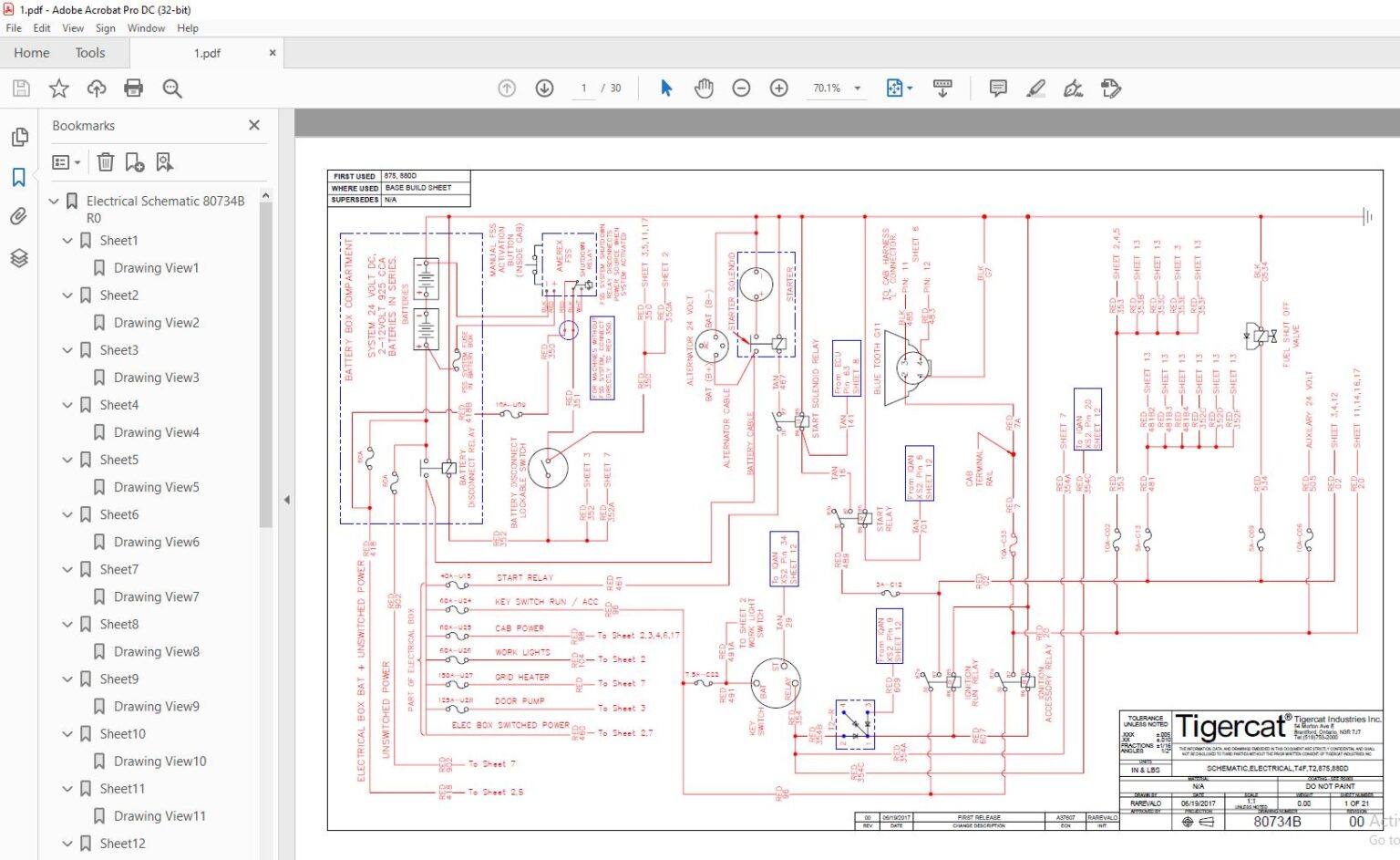Select the Sheet4 bookmark
This screenshot has height=860, width=1400.
tap(119, 405)
